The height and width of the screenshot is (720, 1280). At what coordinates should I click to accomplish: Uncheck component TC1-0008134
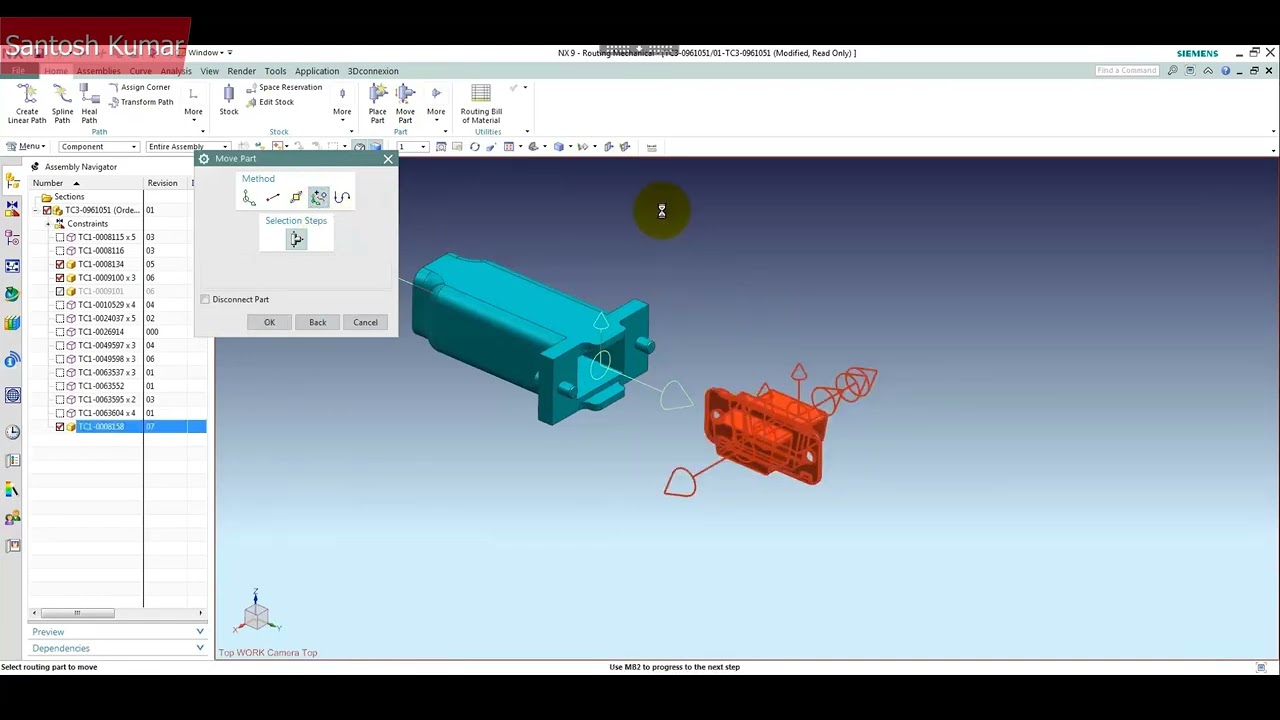pos(60,264)
